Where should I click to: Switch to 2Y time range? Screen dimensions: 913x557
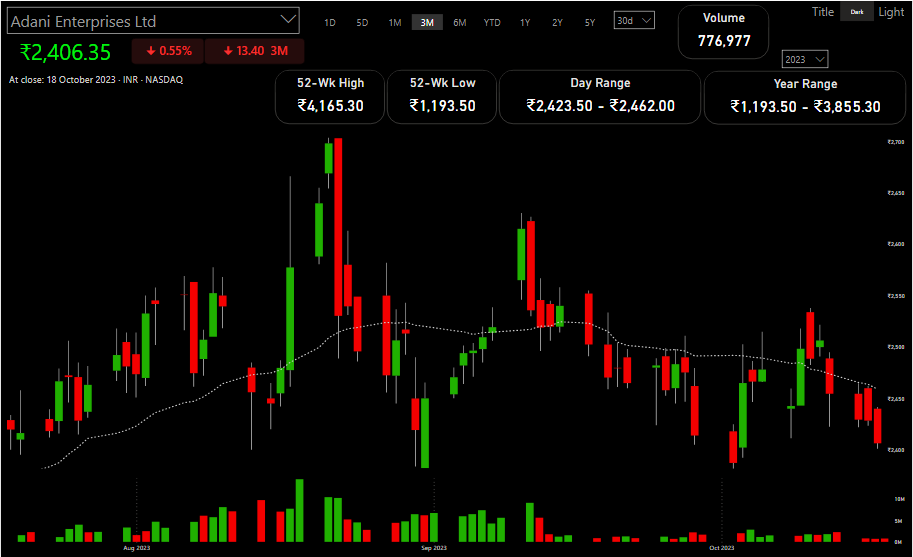[x=557, y=22]
